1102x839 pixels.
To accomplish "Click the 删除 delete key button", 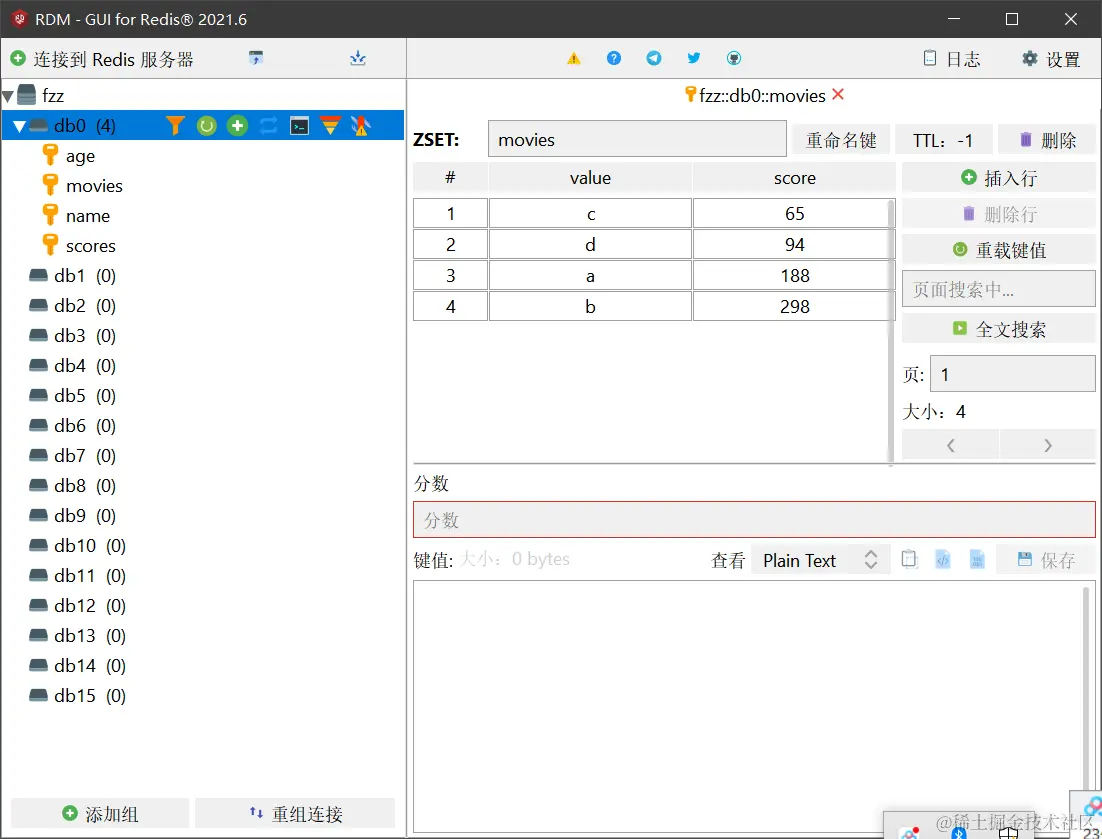I will [x=1046, y=140].
